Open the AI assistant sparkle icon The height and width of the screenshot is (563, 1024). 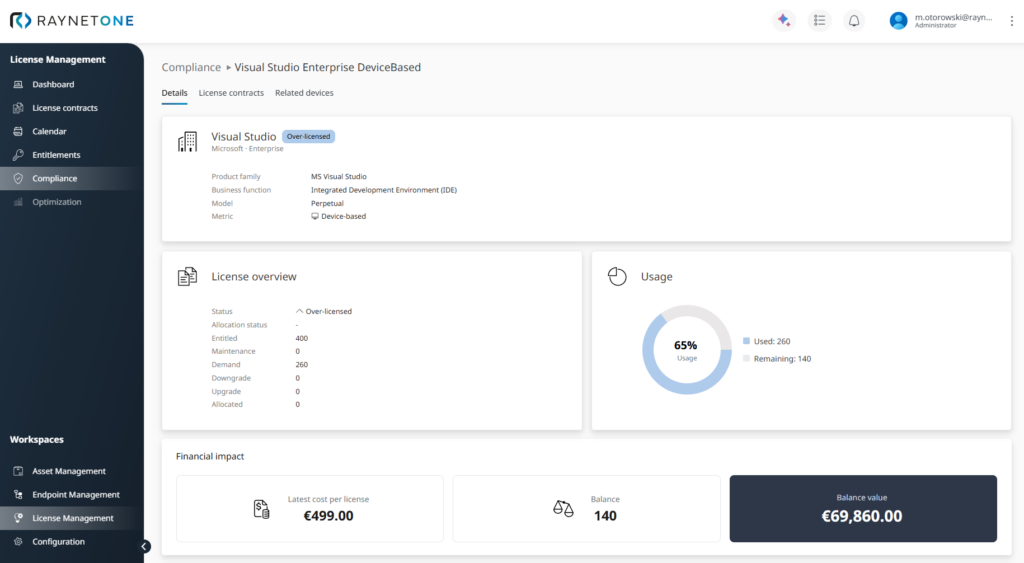coord(783,20)
